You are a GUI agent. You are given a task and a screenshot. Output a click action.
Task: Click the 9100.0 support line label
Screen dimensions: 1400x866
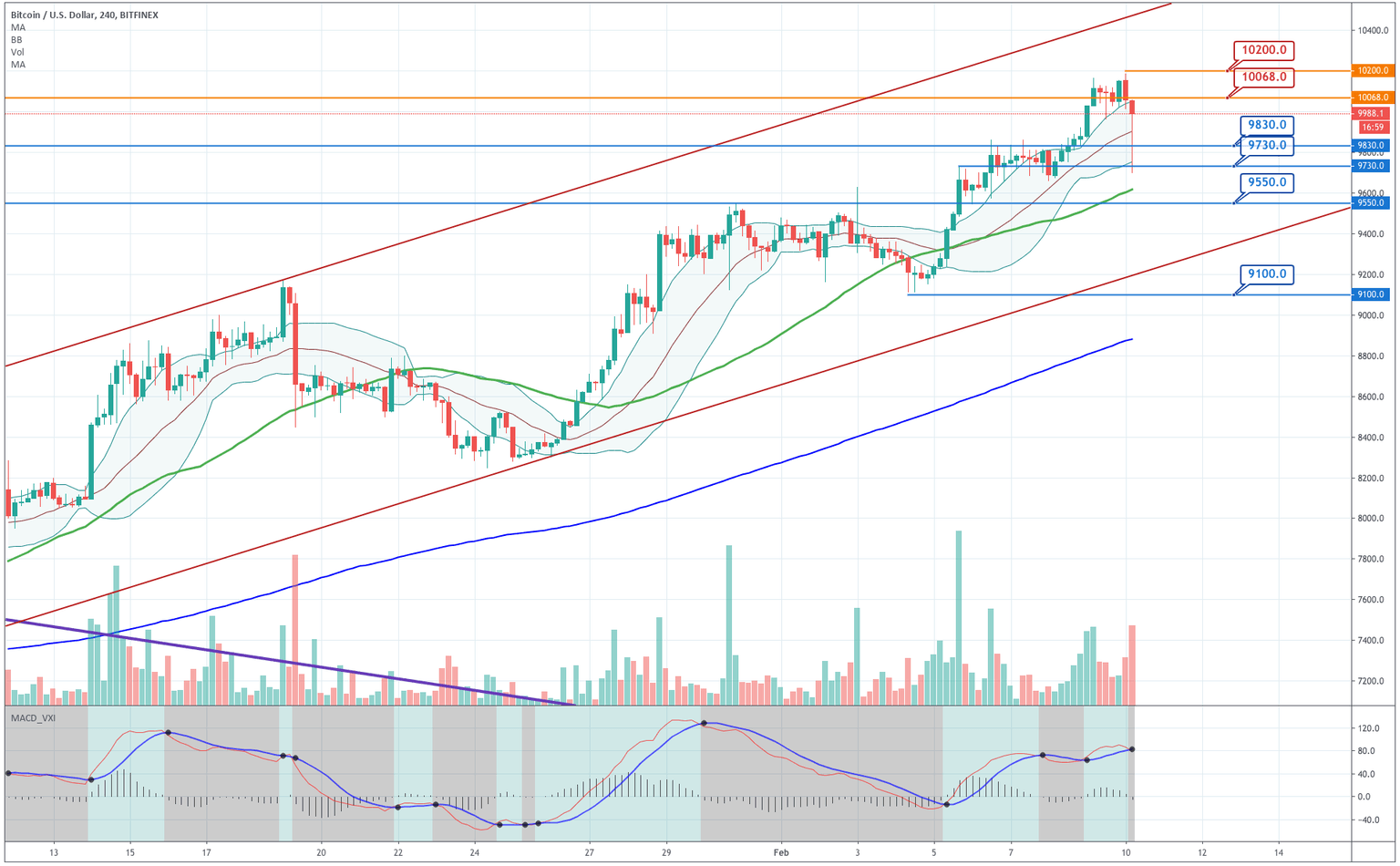tap(1265, 274)
